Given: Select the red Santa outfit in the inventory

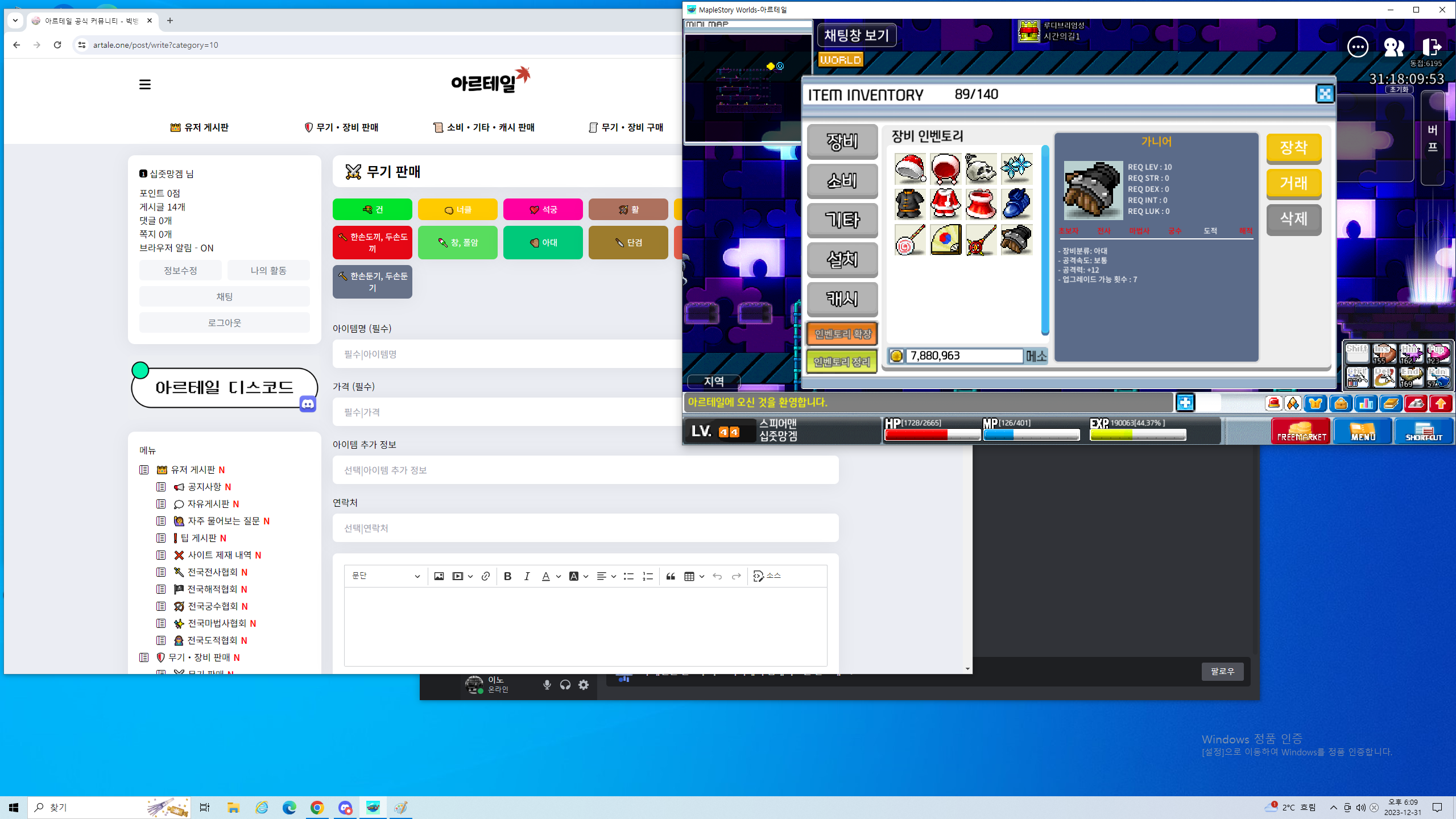Looking at the screenshot, I should pos(946,204).
